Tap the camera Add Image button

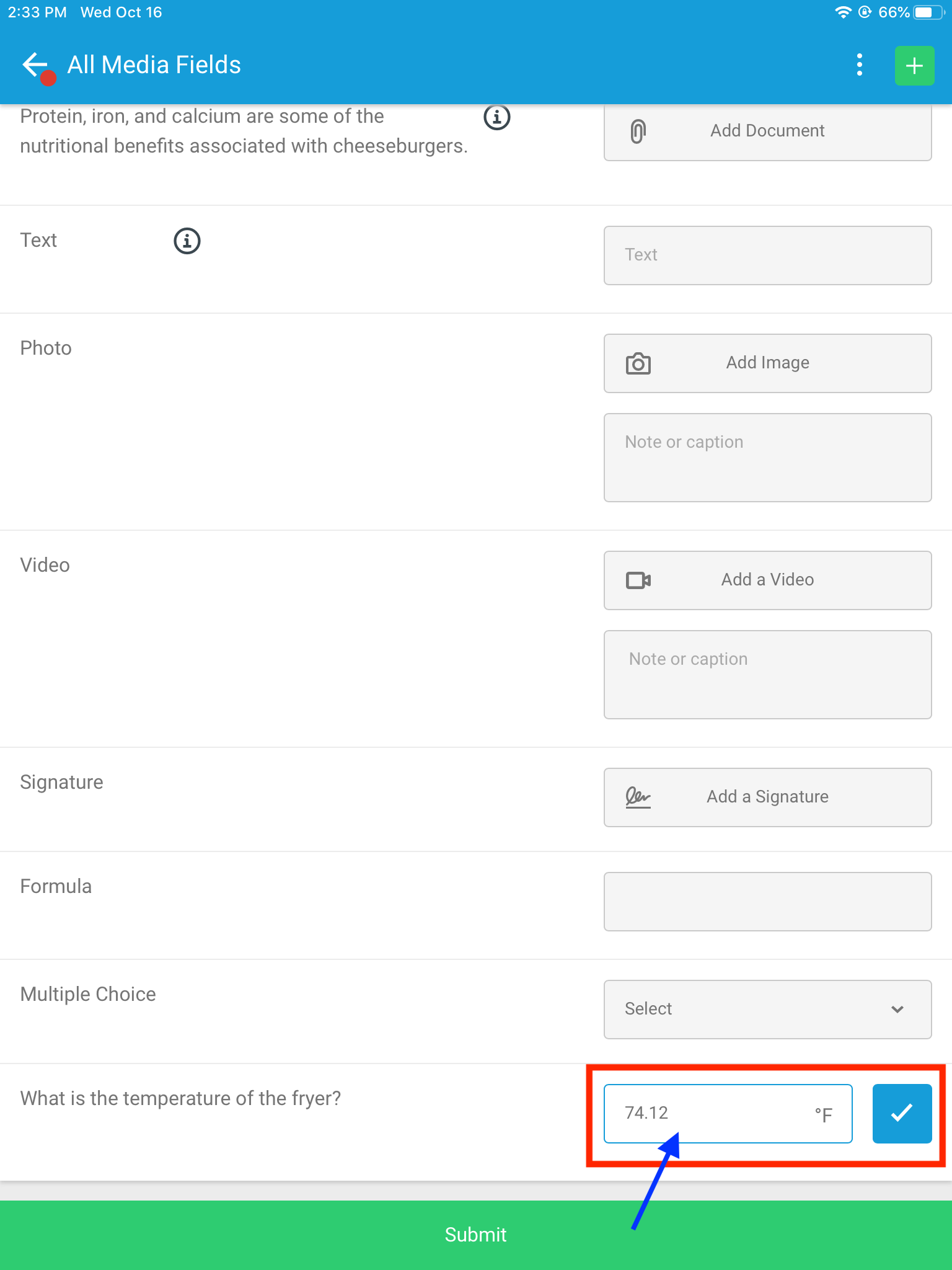[767, 363]
